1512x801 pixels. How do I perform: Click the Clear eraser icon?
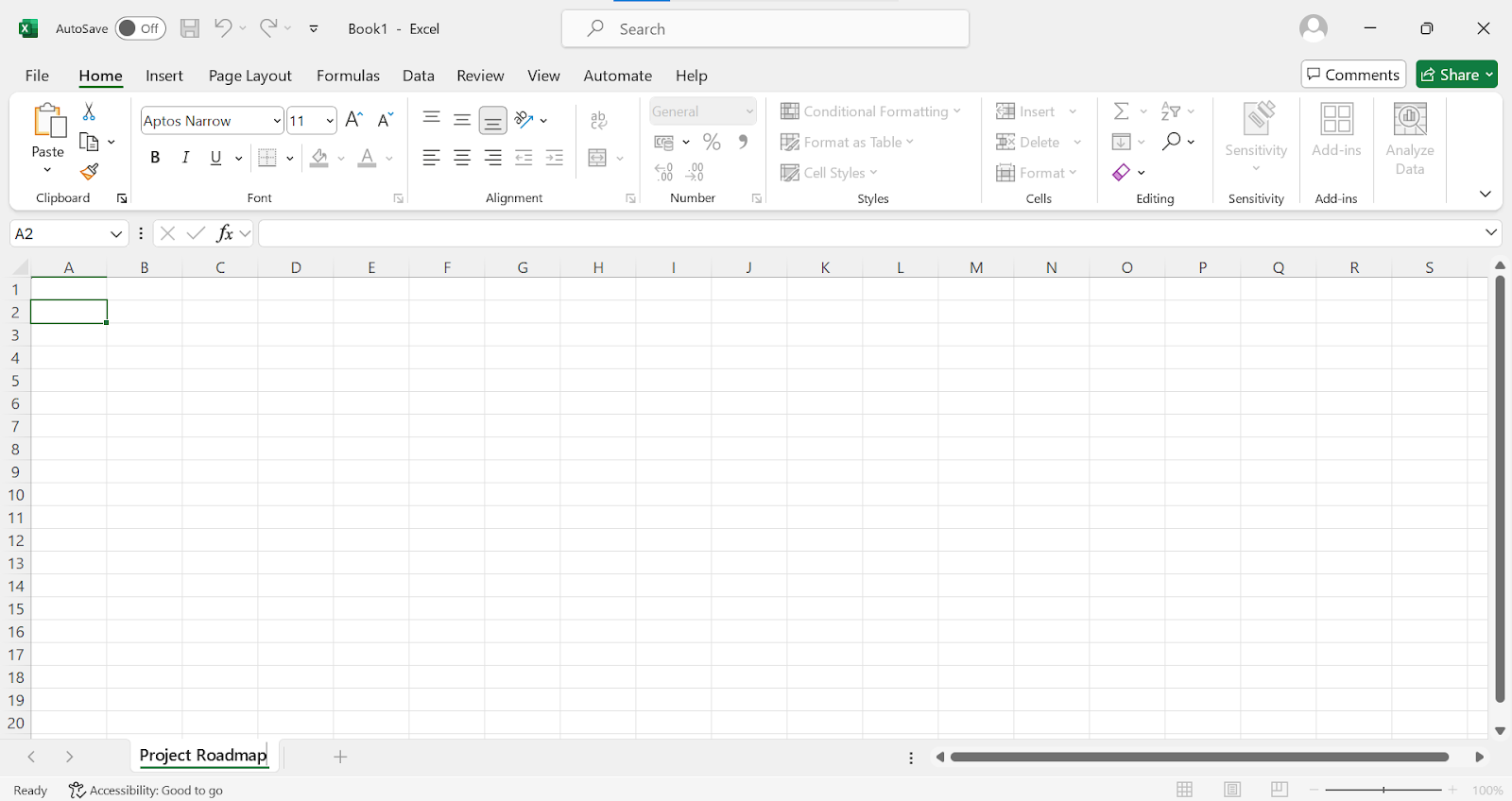coord(1122,172)
